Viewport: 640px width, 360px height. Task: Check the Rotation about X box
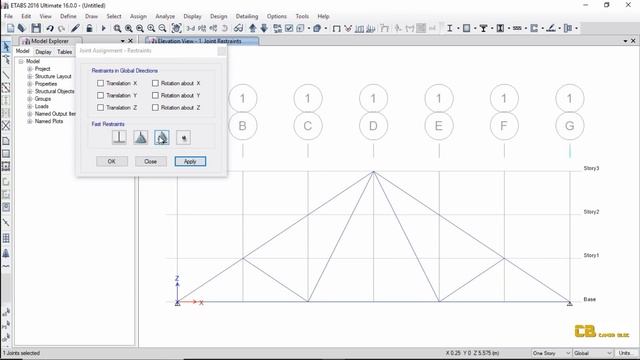coord(155,83)
